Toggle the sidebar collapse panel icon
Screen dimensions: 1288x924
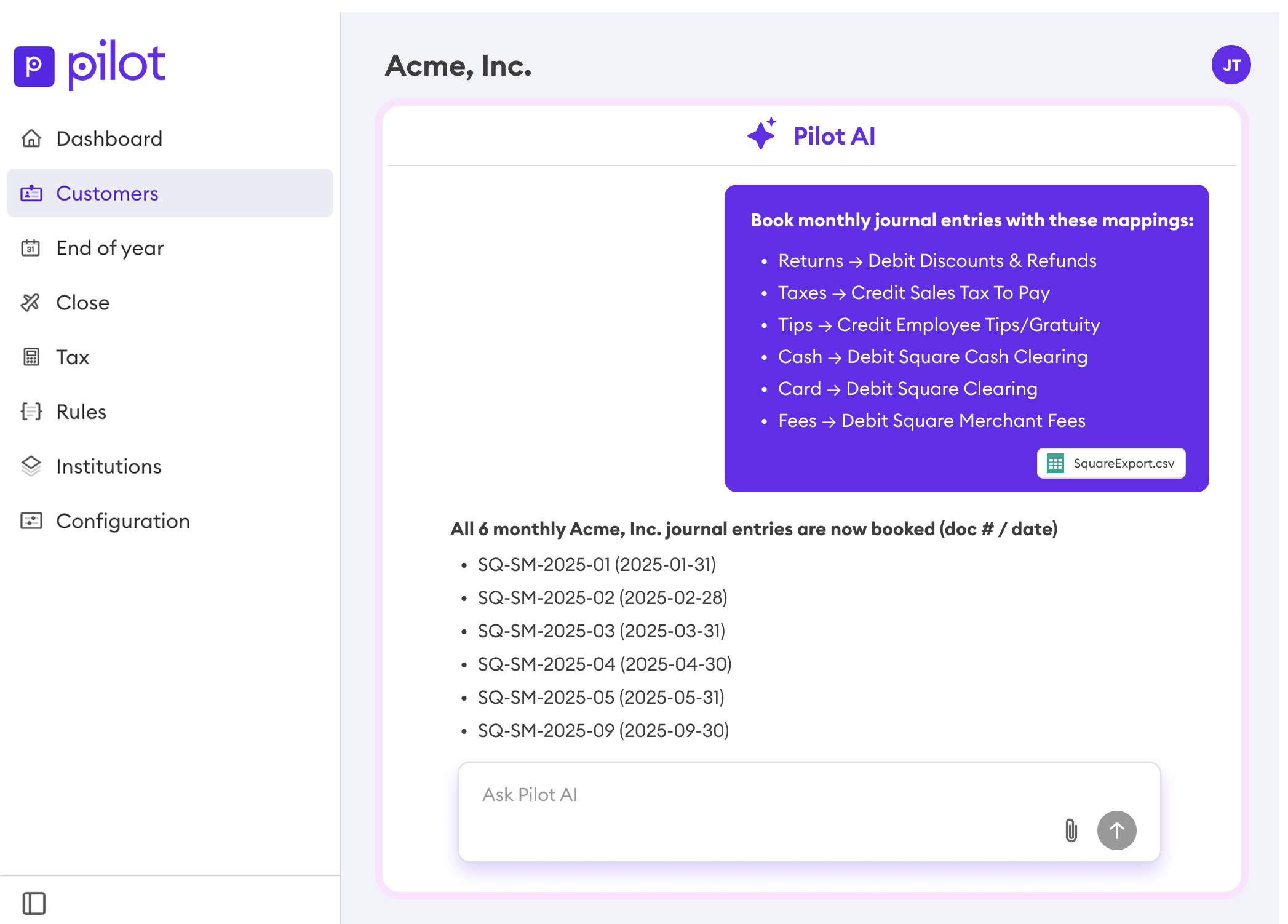point(34,903)
